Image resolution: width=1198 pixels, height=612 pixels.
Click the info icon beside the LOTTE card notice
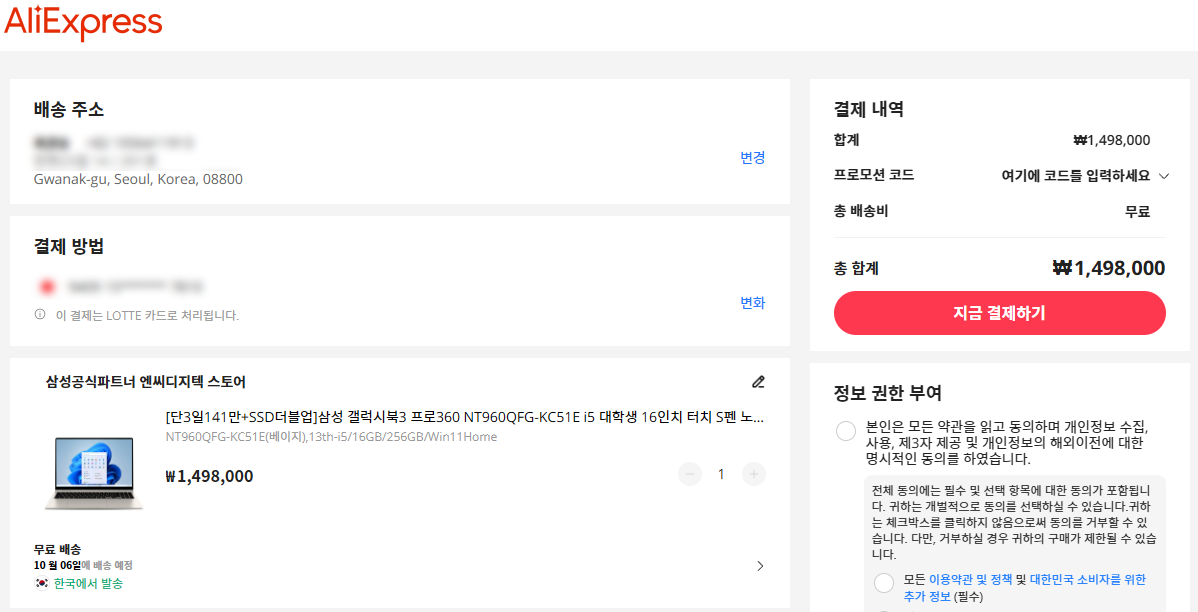tap(40, 314)
